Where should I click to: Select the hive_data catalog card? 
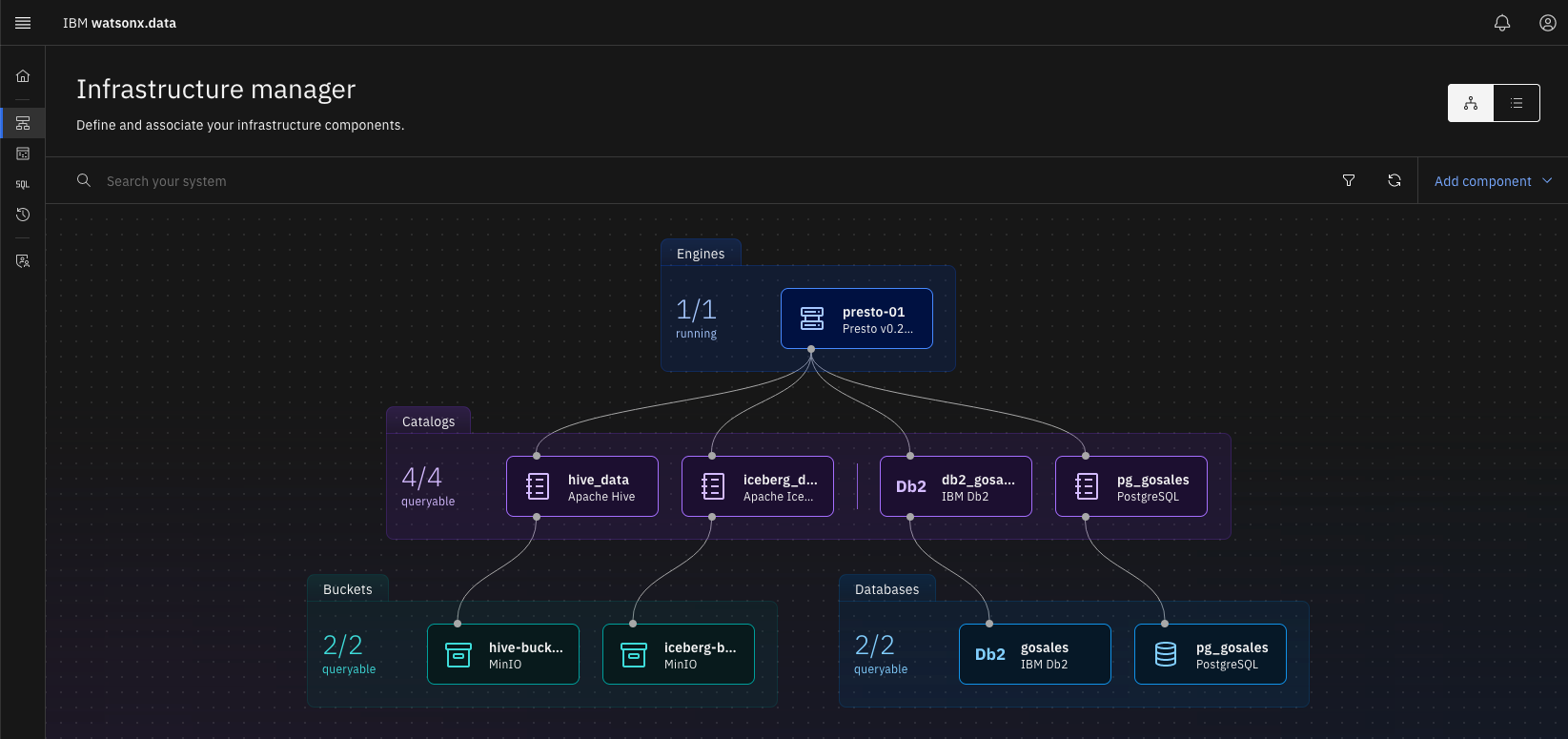582,486
